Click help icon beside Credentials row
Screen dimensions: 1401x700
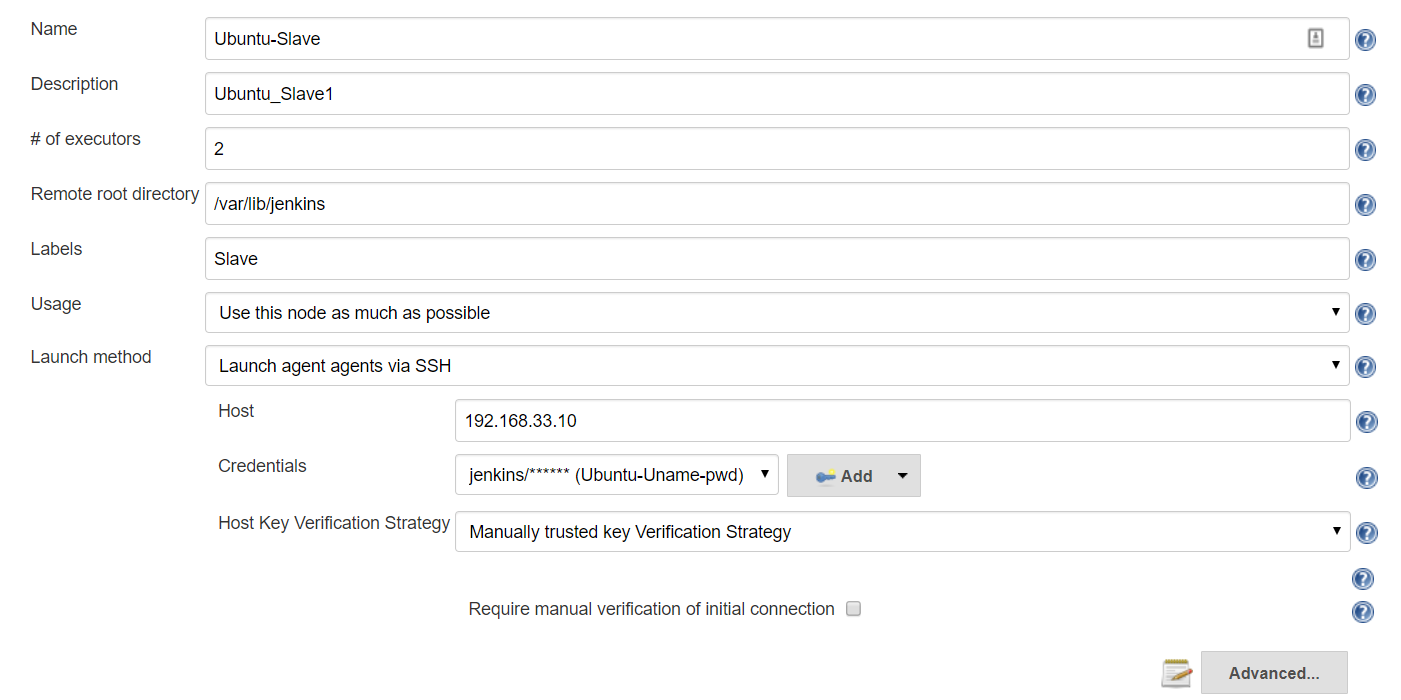pos(1366,478)
